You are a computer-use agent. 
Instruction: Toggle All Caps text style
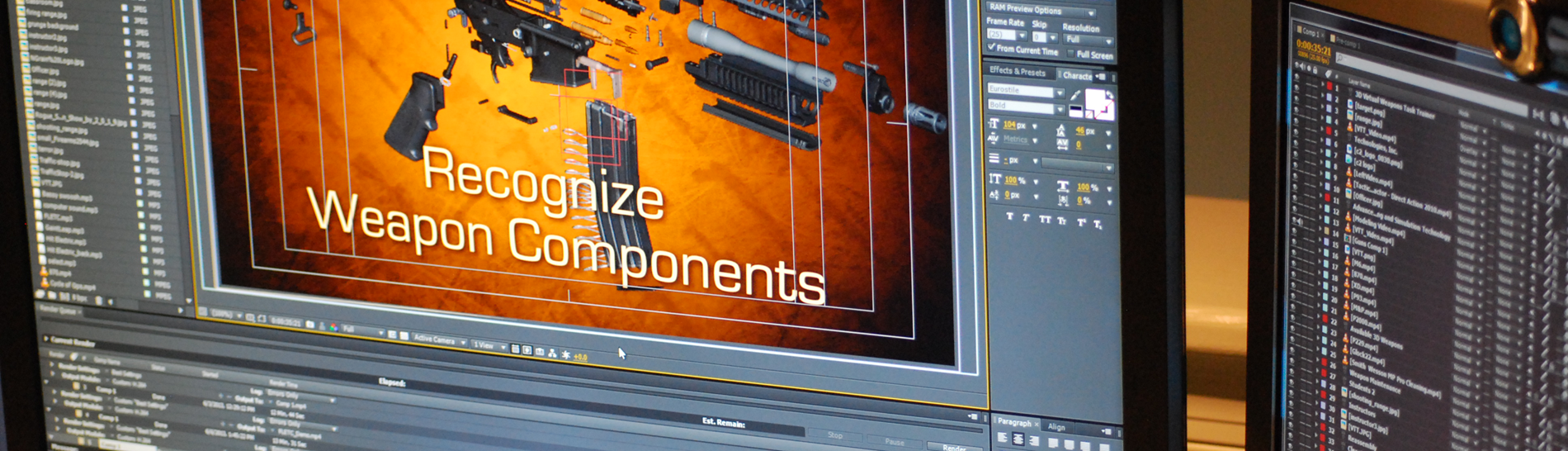point(1046,219)
